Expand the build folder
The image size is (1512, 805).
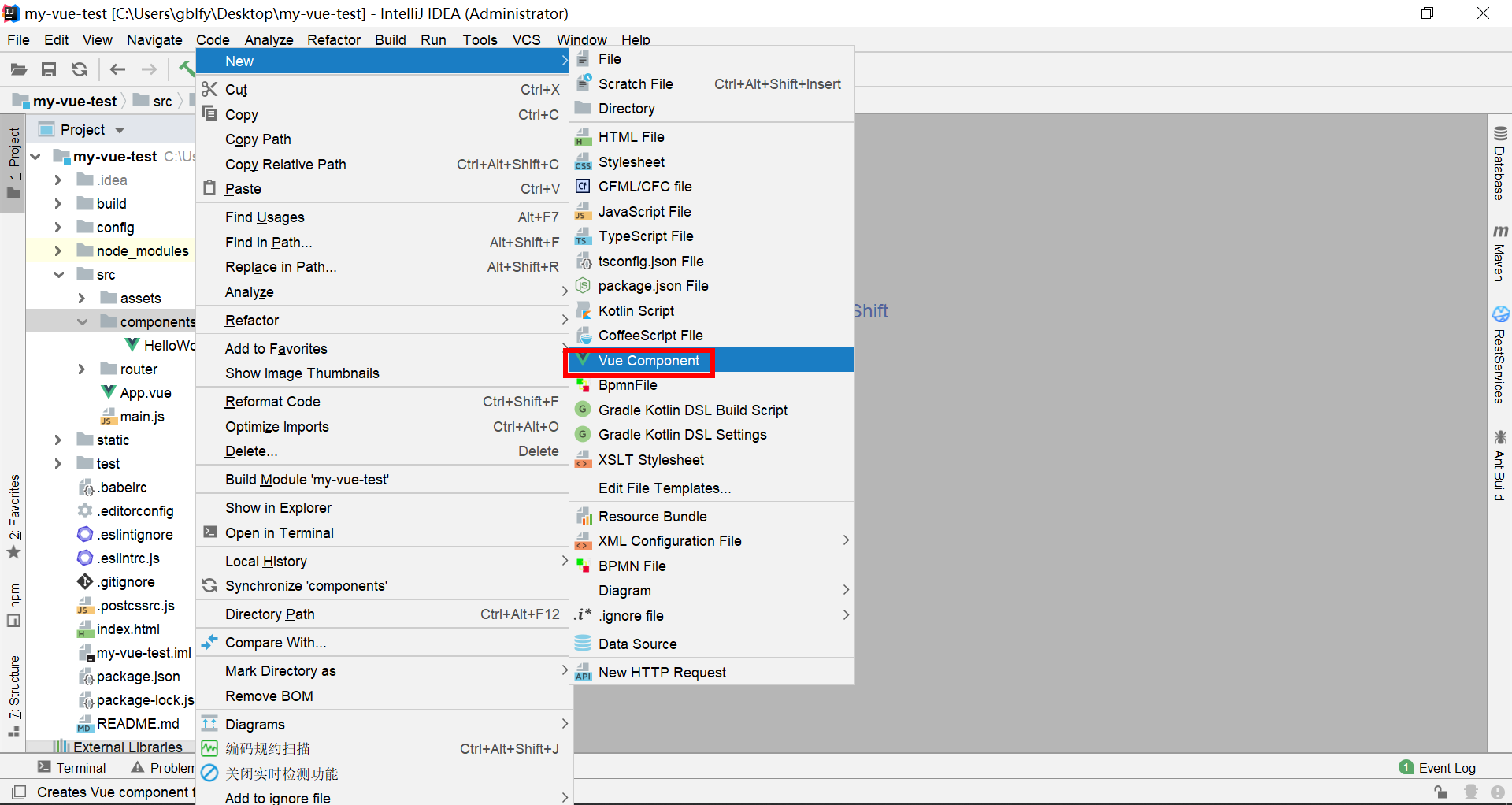pos(57,204)
